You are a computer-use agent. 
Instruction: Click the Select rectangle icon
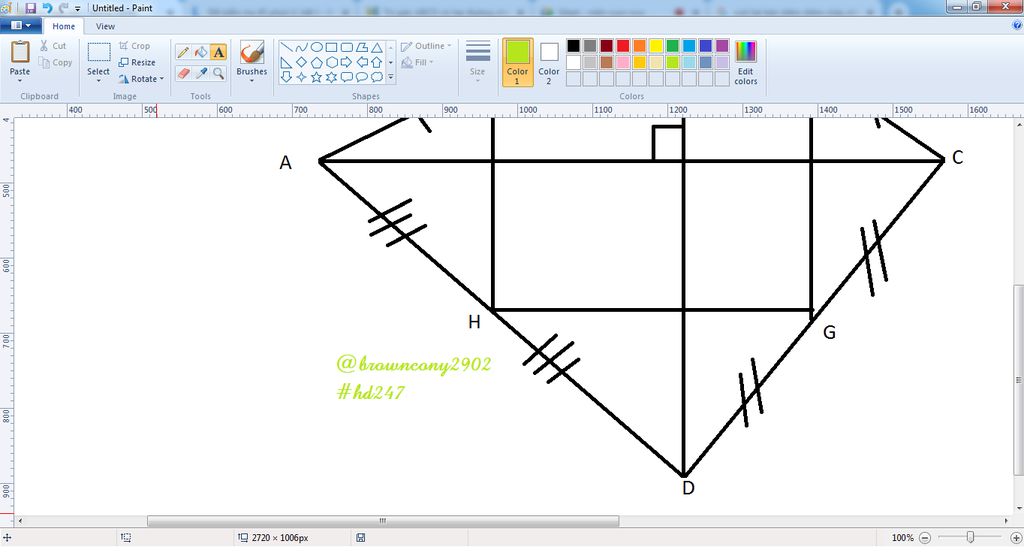(x=99, y=52)
